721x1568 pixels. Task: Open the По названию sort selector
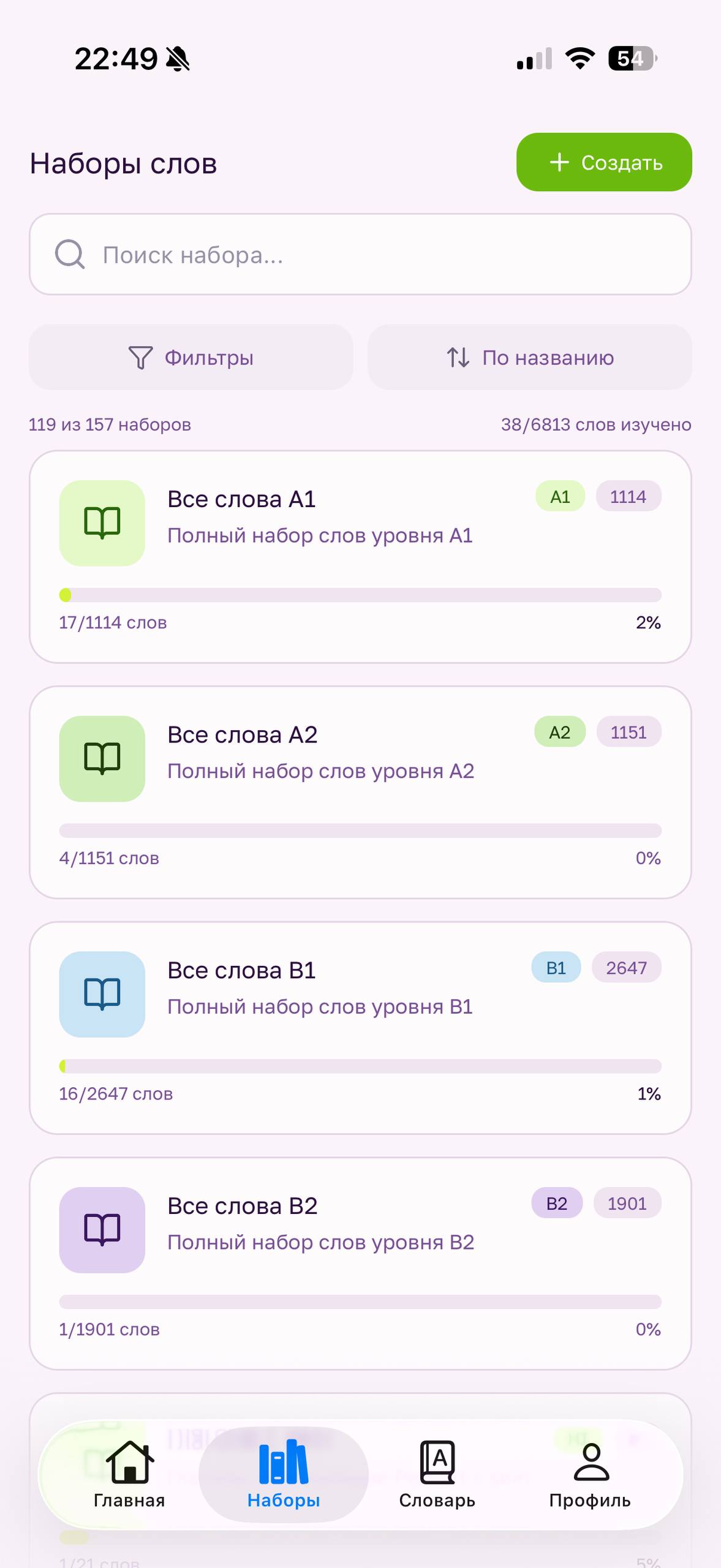tap(530, 358)
